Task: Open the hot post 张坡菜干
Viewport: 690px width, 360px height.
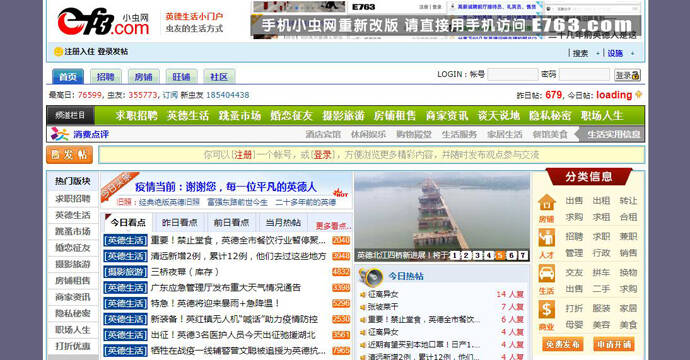Action: [x=383, y=307]
